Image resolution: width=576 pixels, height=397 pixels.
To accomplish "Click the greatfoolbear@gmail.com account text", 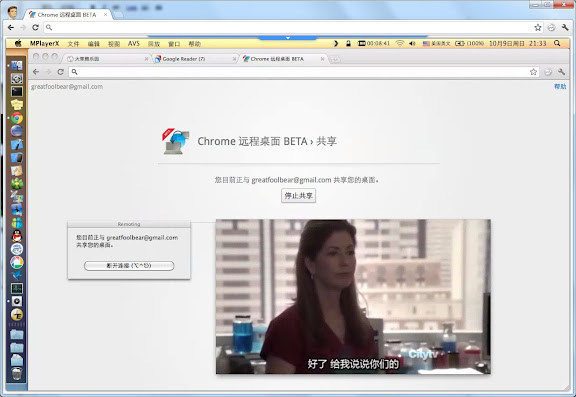I will [x=67, y=87].
